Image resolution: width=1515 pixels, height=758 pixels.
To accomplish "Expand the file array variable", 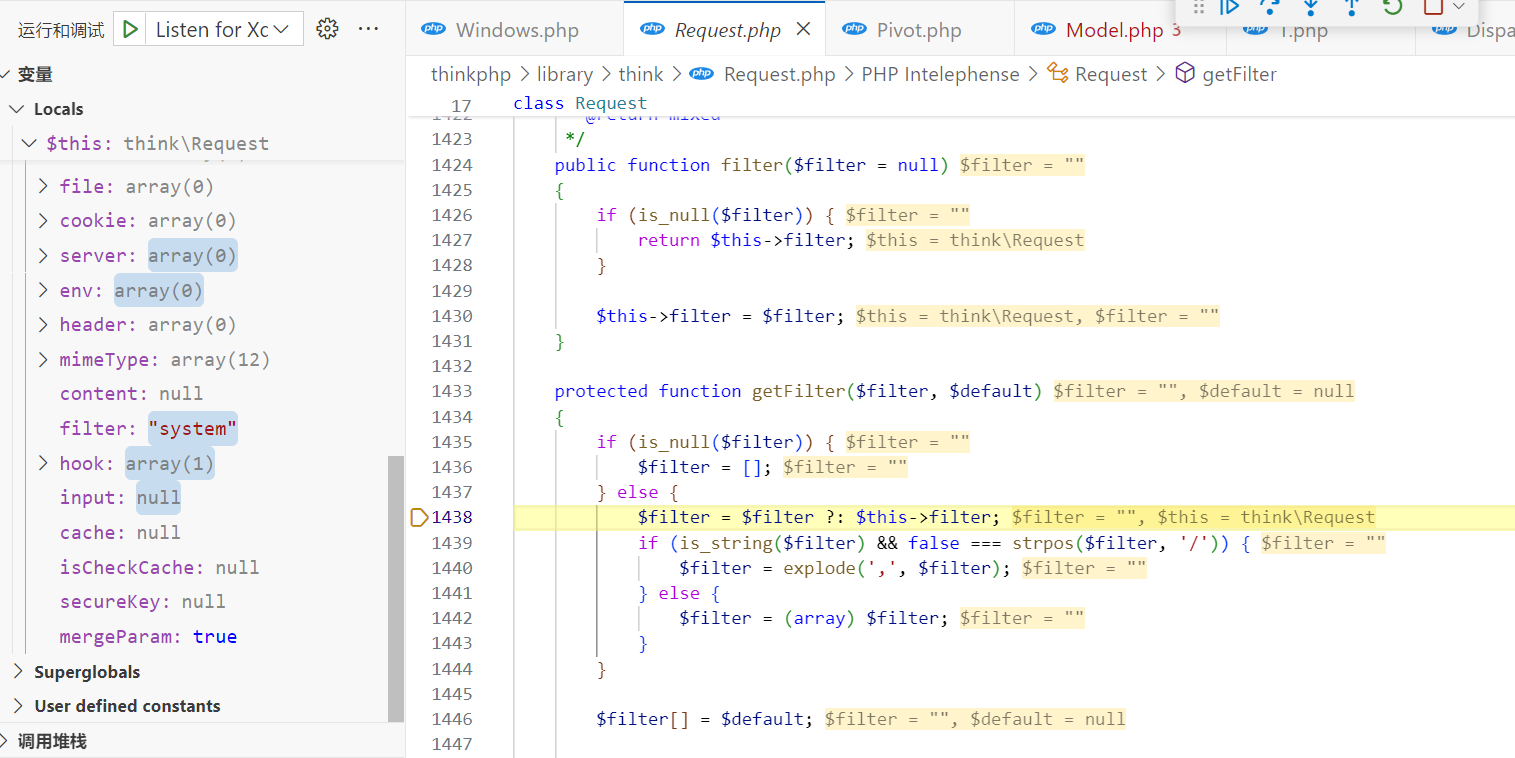I will [43, 186].
